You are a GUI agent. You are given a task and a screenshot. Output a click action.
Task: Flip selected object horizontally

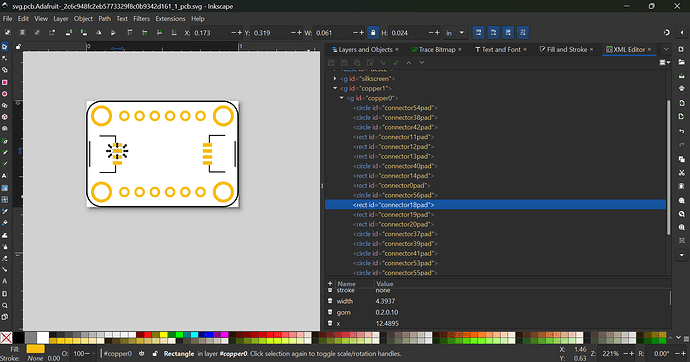pos(99,33)
